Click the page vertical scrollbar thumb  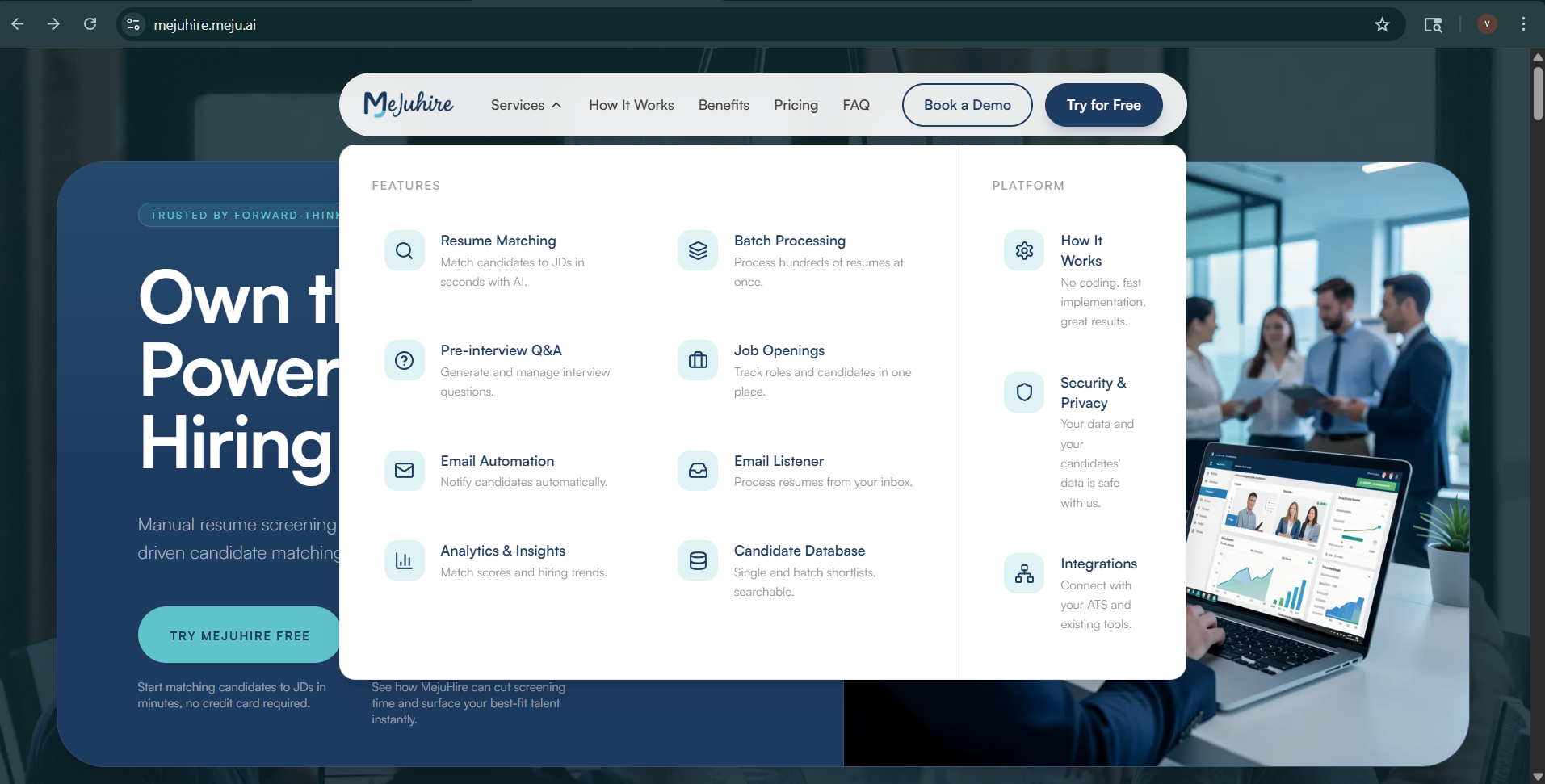coord(1538,93)
